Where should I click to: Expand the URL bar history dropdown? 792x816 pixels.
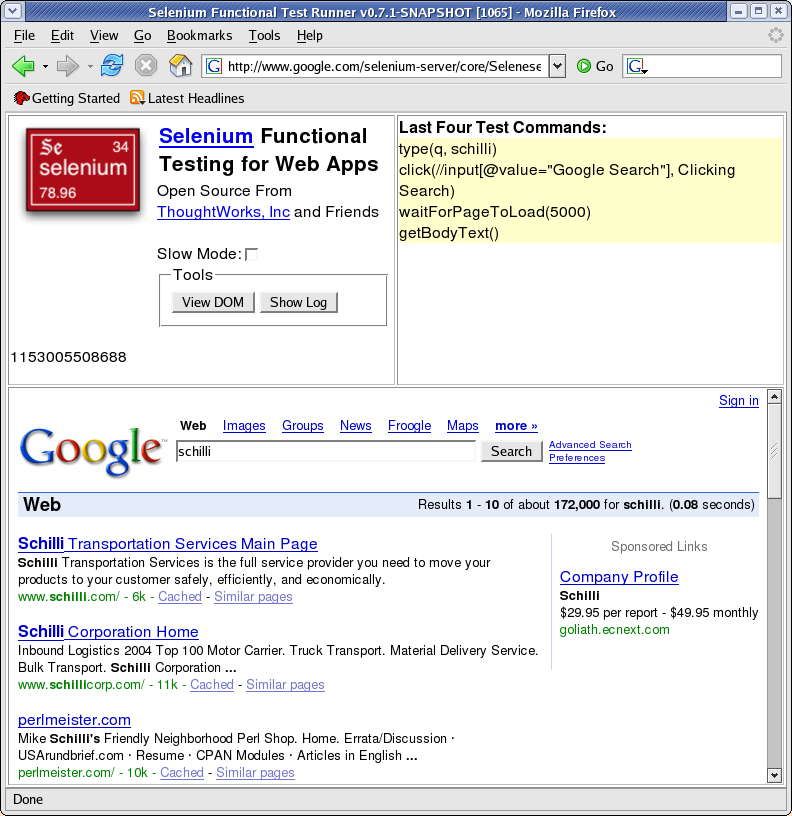557,66
